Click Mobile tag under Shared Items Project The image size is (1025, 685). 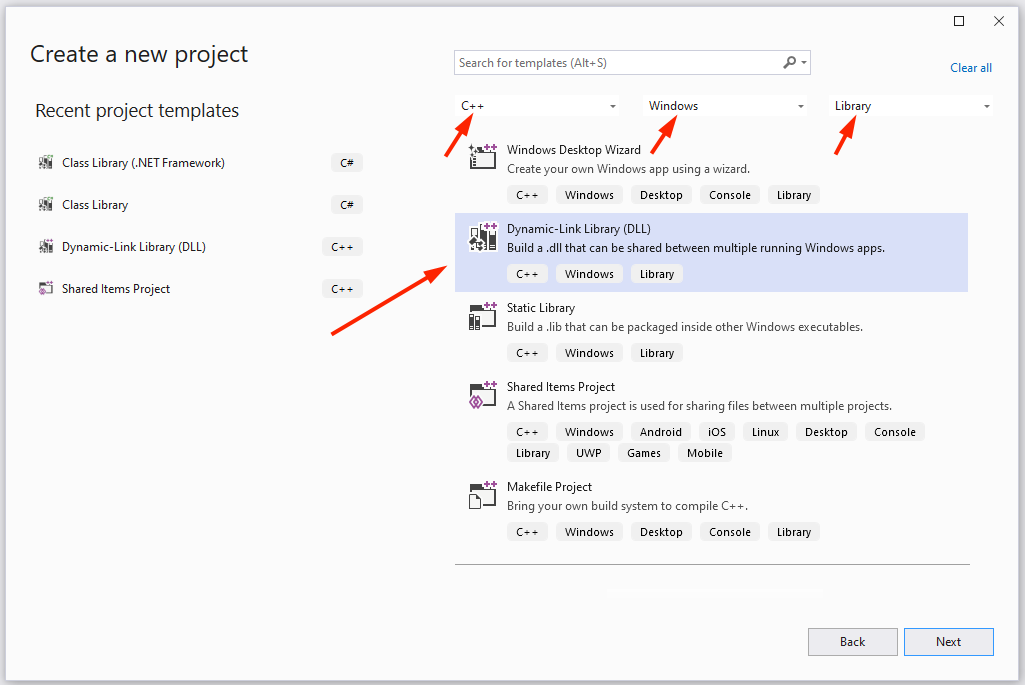click(705, 453)
